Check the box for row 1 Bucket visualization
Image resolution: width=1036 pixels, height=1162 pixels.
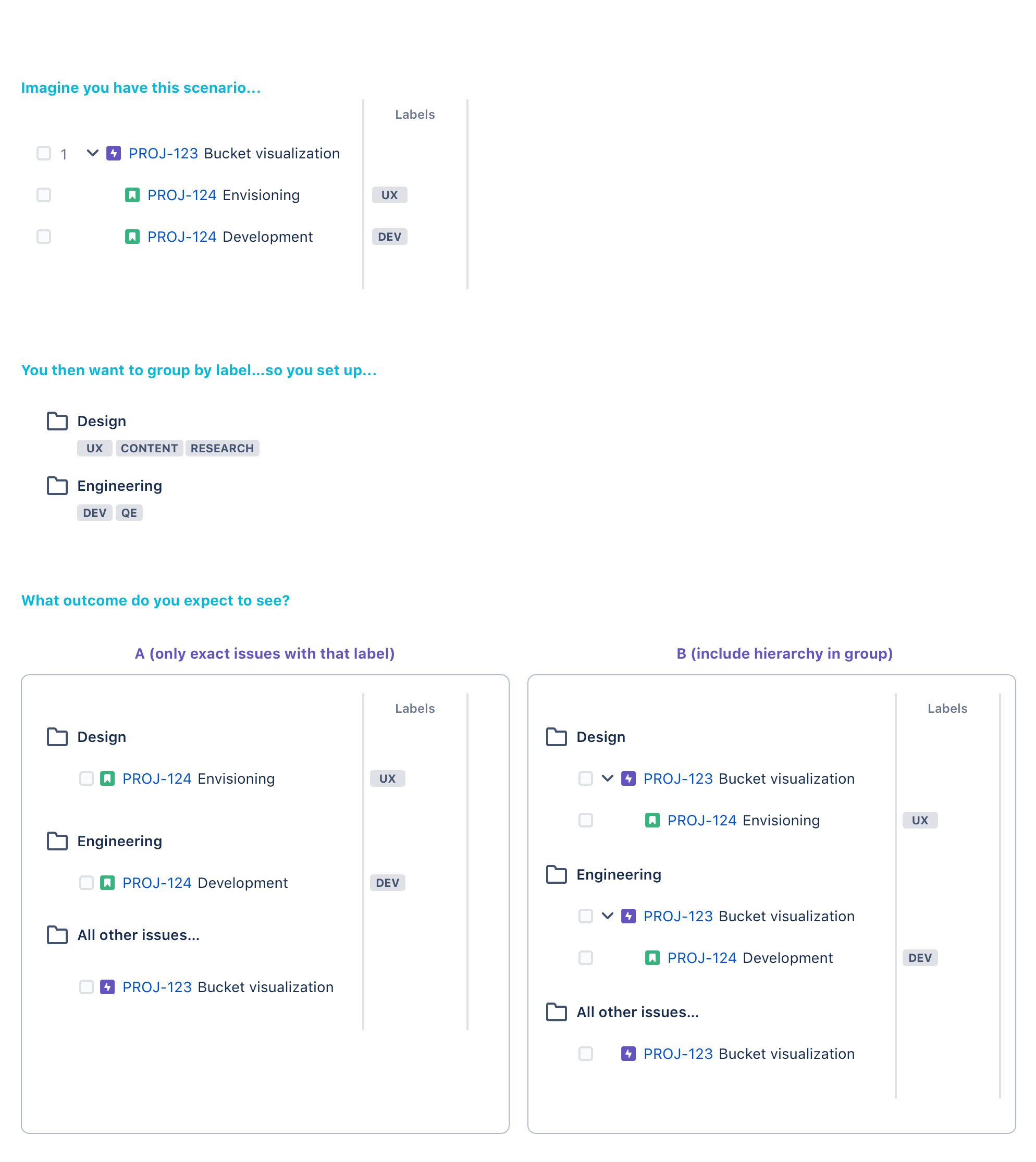(x=44, y=153)
